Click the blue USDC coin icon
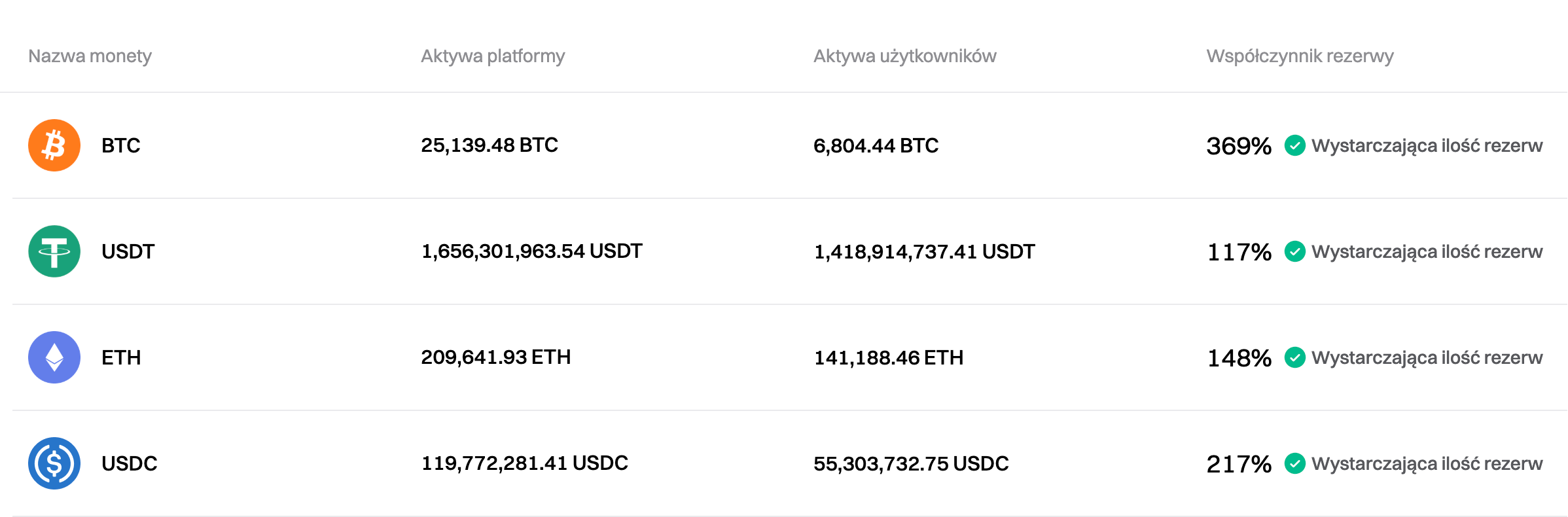The height and width of the screenshot is (517, 1568). click(x=54, y=463)
